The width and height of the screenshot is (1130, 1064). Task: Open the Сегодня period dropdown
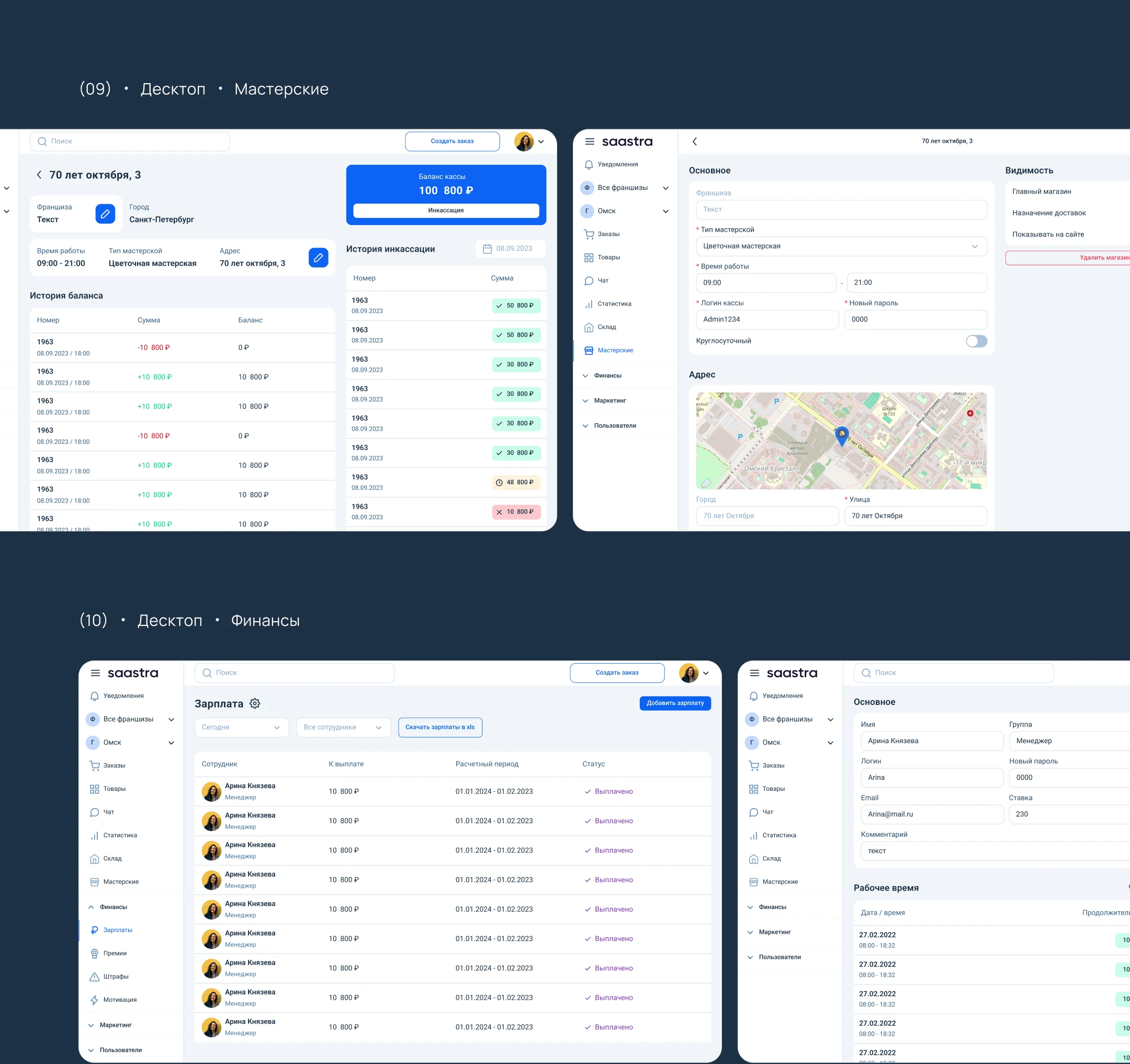tap(242, 727)
